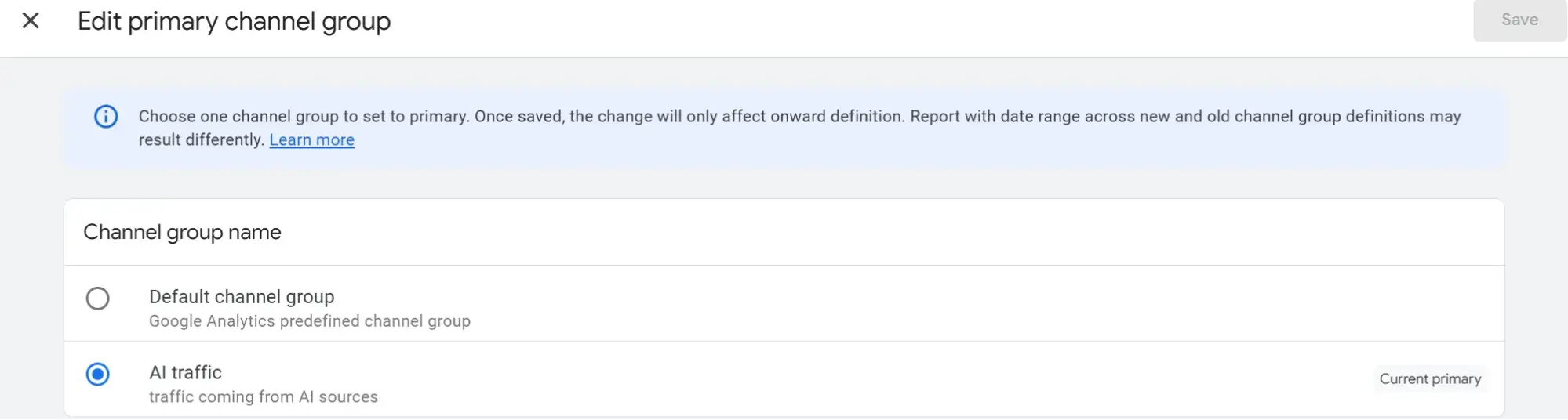This screenshot has width=1568, height=420.
Task: Click the traffic coming from AI sources description
Action: pyautogui.click(x=264, y=397)
